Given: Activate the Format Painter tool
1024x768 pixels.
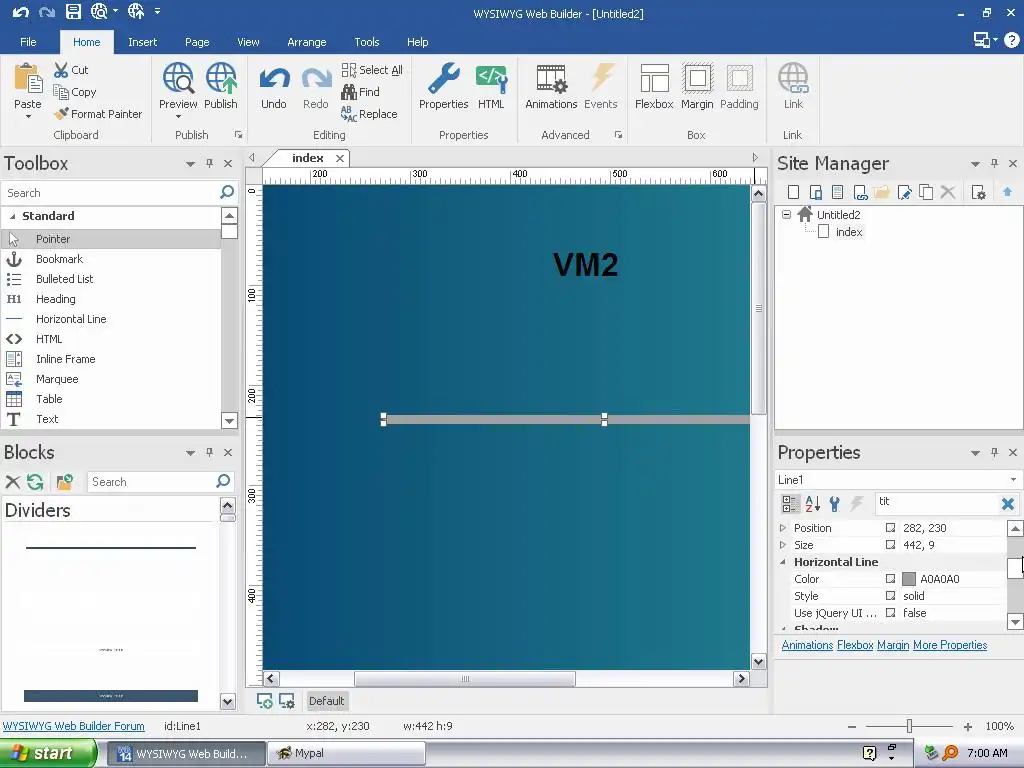Looking at the screenshot, I should 98,114.
